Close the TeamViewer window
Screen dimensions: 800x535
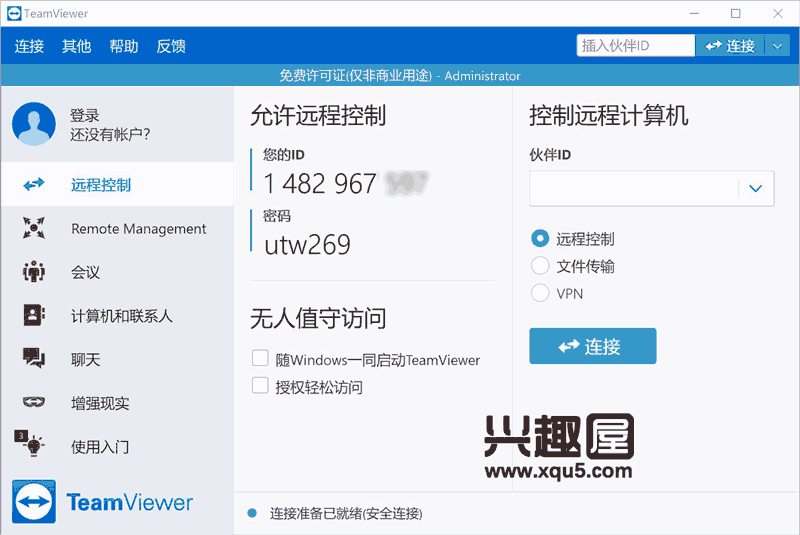click(778, 13)
